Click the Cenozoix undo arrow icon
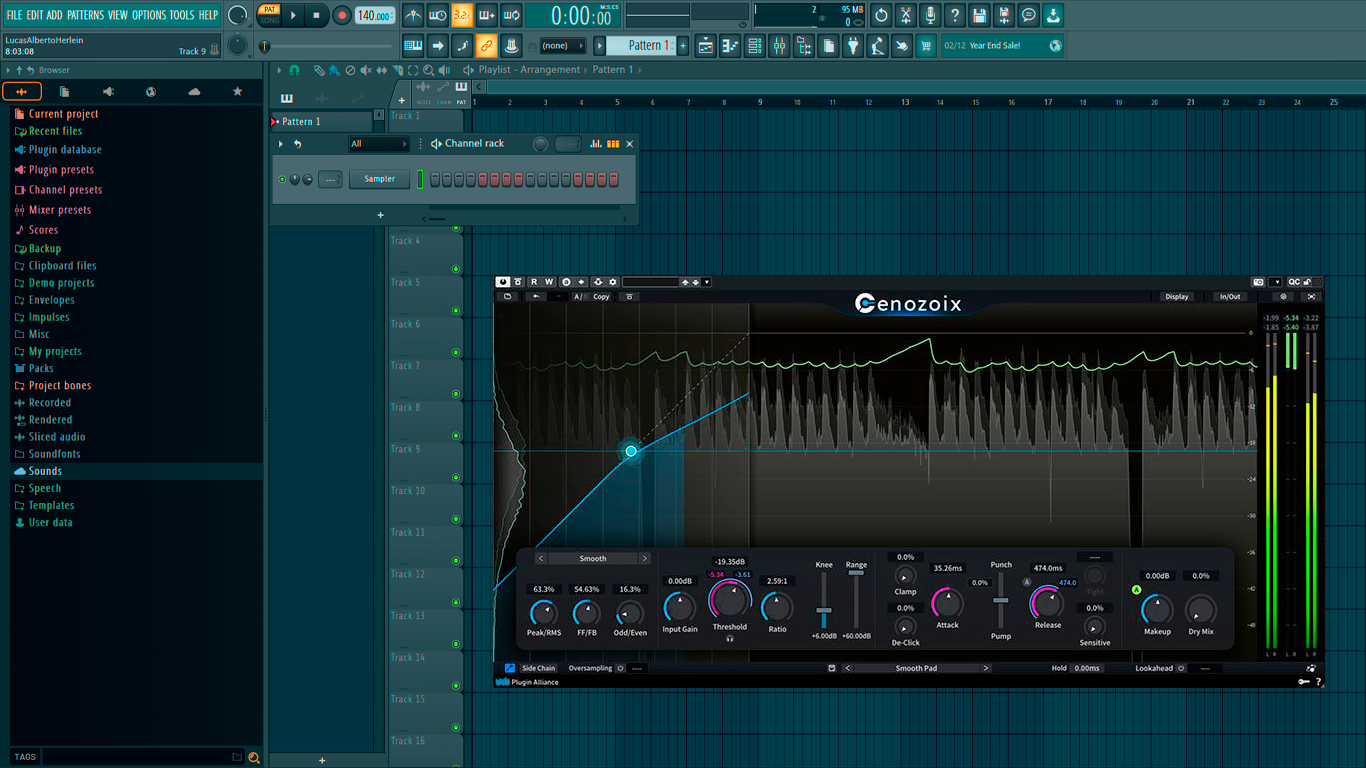 tap(536, 297)
